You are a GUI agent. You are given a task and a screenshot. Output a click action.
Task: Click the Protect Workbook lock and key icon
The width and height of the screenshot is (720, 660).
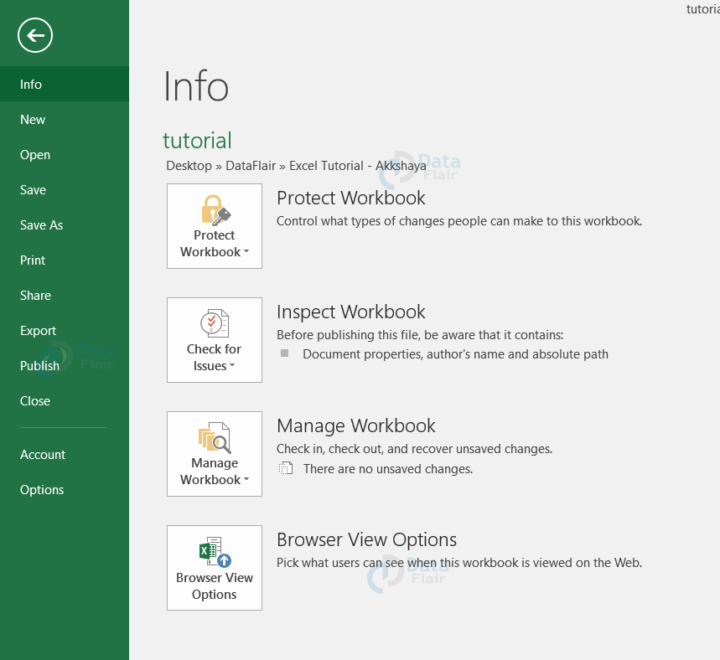215,210
